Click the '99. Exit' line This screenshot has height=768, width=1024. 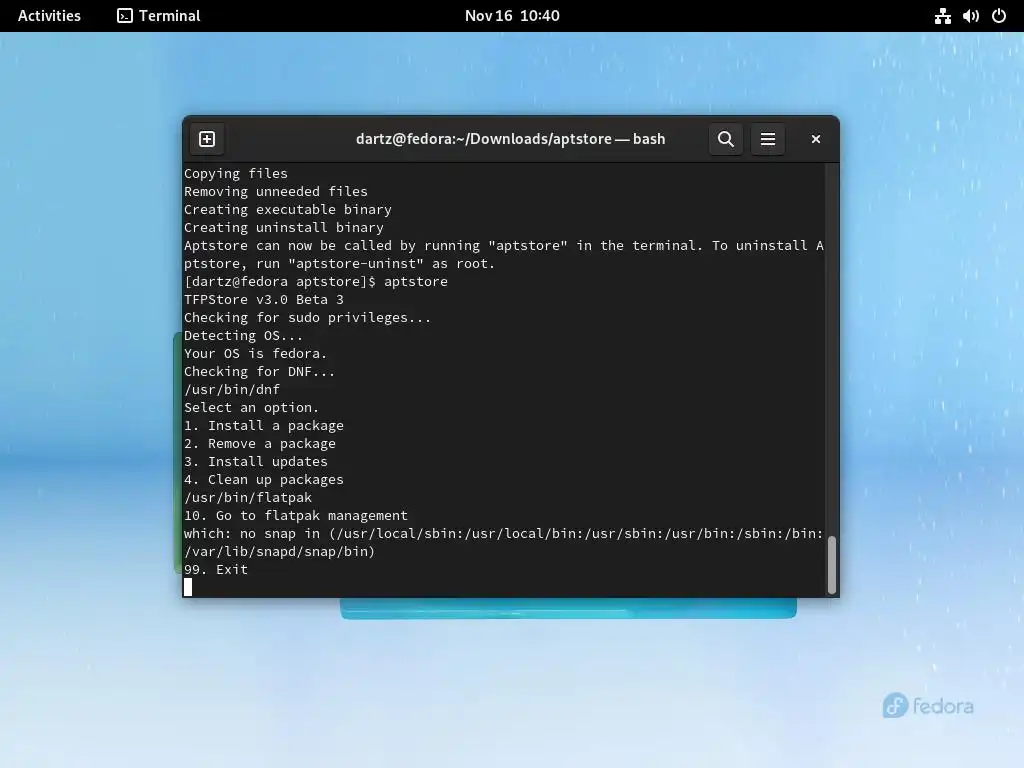coord(216,569)
